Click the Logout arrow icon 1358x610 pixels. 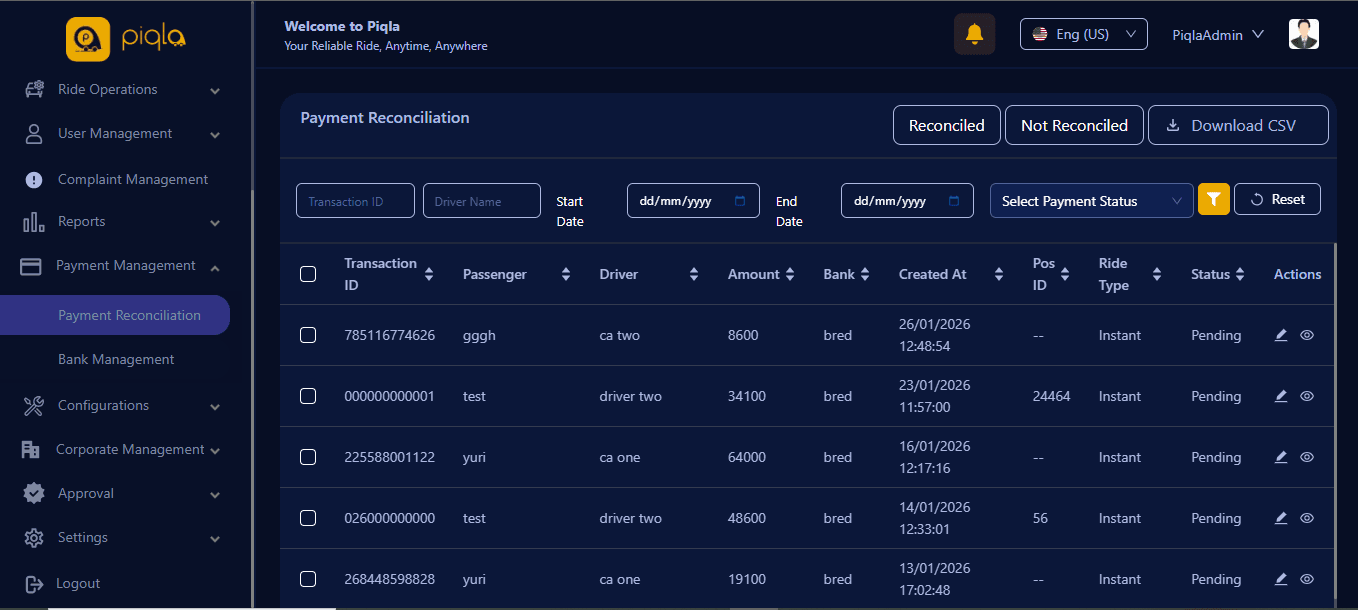[33, 583]
